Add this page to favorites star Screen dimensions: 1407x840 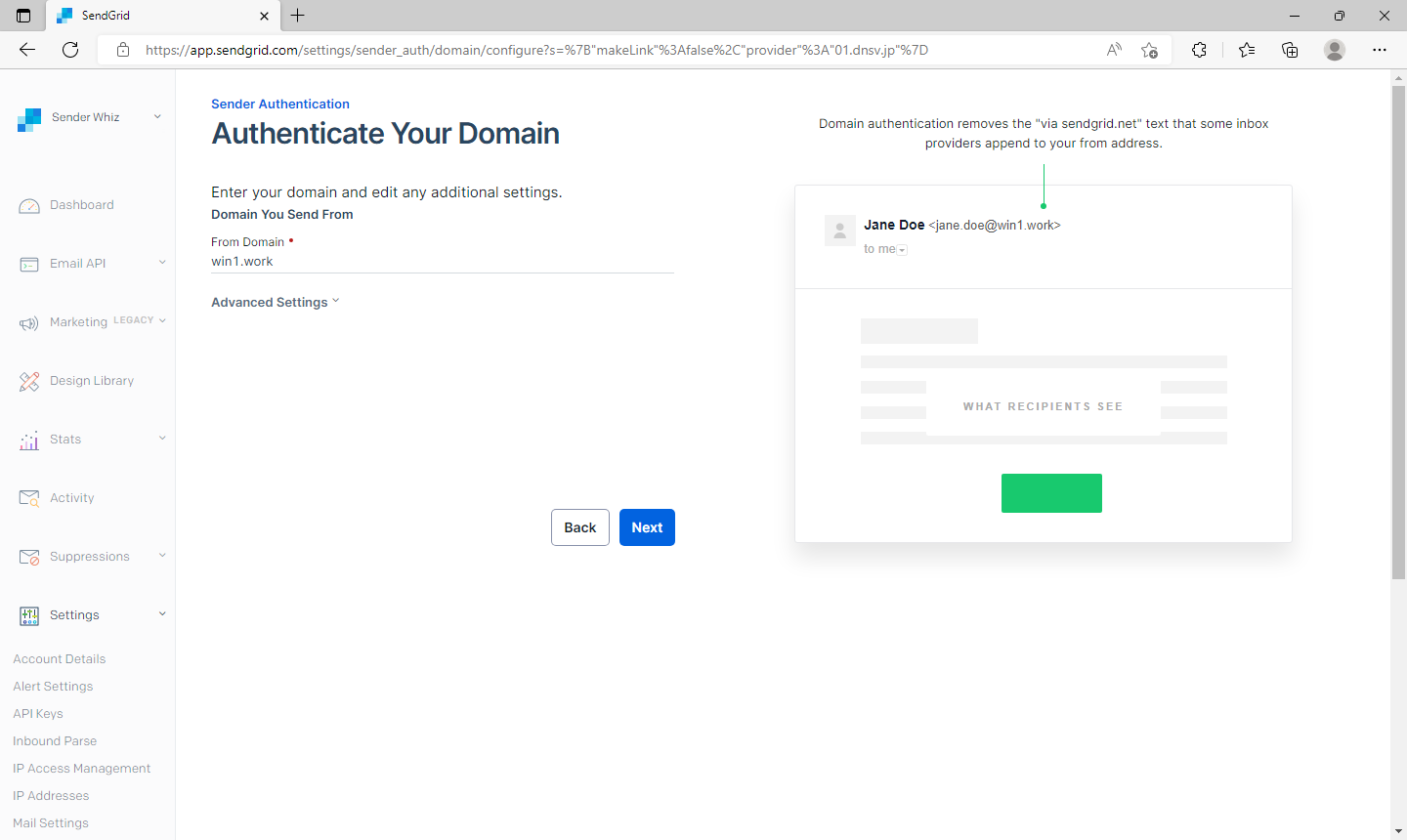point(1149,50)
